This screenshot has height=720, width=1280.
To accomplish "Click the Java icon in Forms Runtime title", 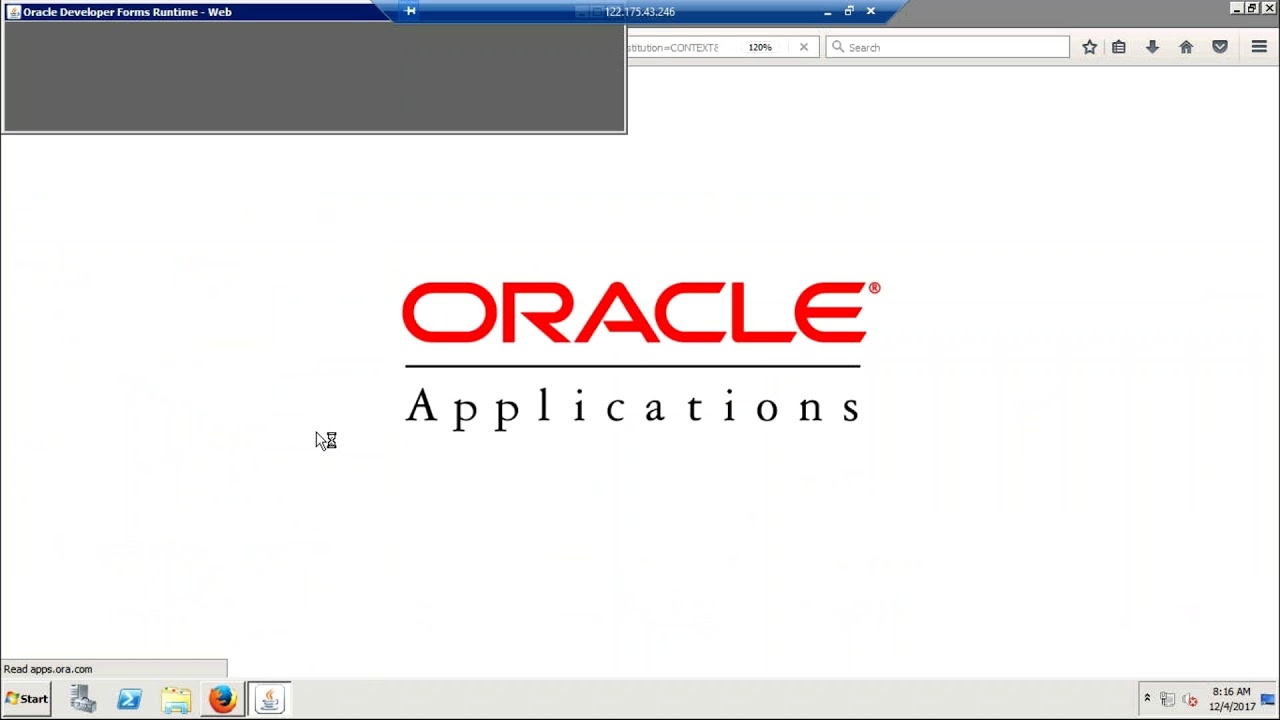I will pyautogui.click(x=14, y=12).
